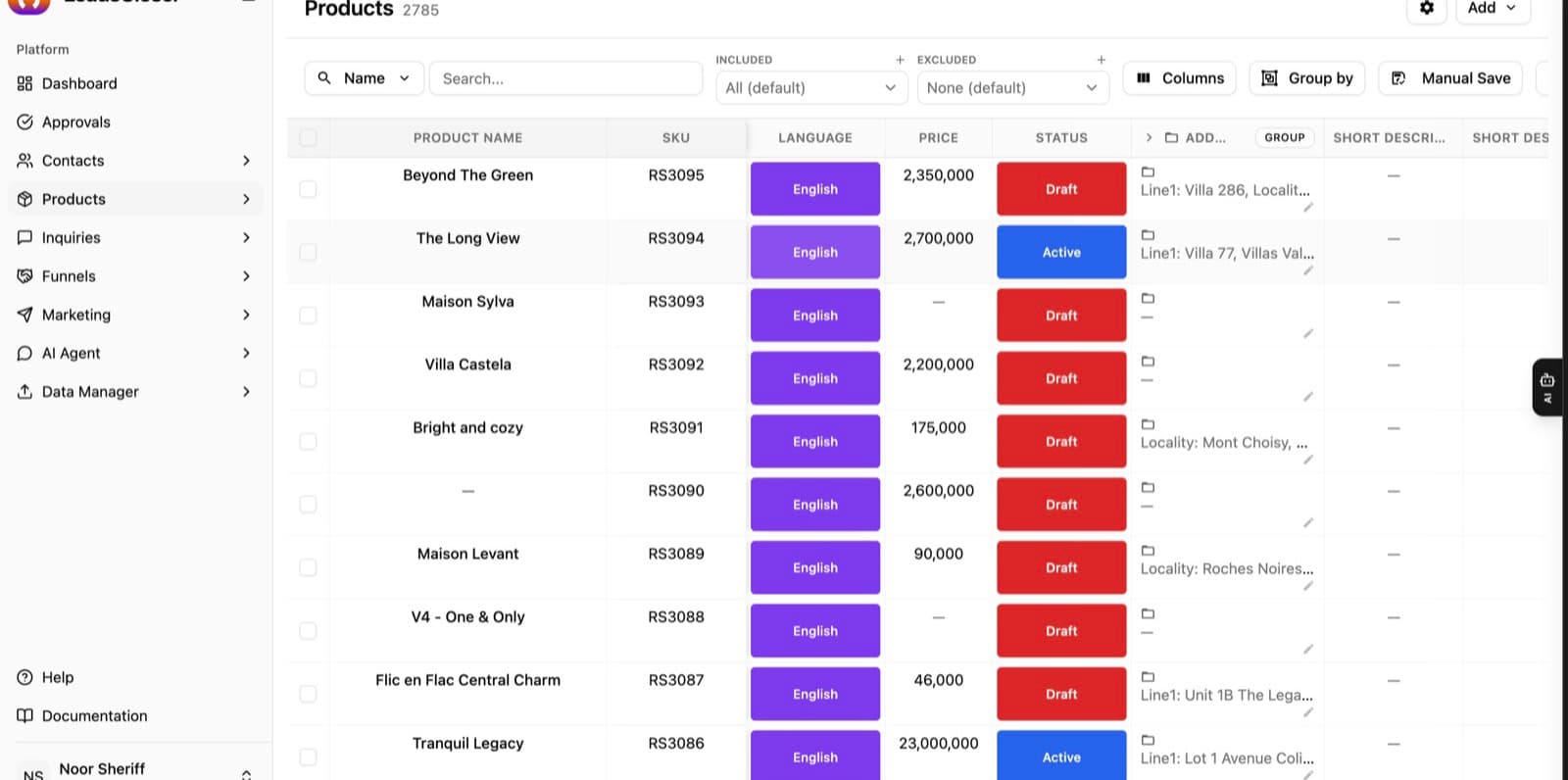This screenshot has width=1568, height=780.
Task: Click the Contacts people icon
Action: pyautogui.click(x=25, y=161)
